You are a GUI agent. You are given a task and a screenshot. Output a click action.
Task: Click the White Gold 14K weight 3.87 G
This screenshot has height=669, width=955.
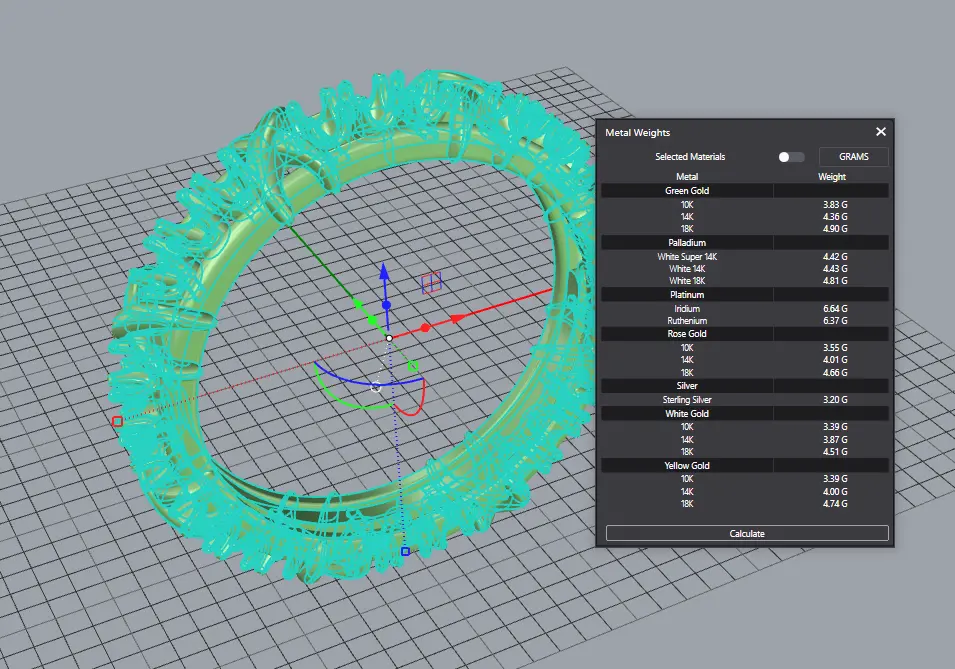[x=835, y=439]
